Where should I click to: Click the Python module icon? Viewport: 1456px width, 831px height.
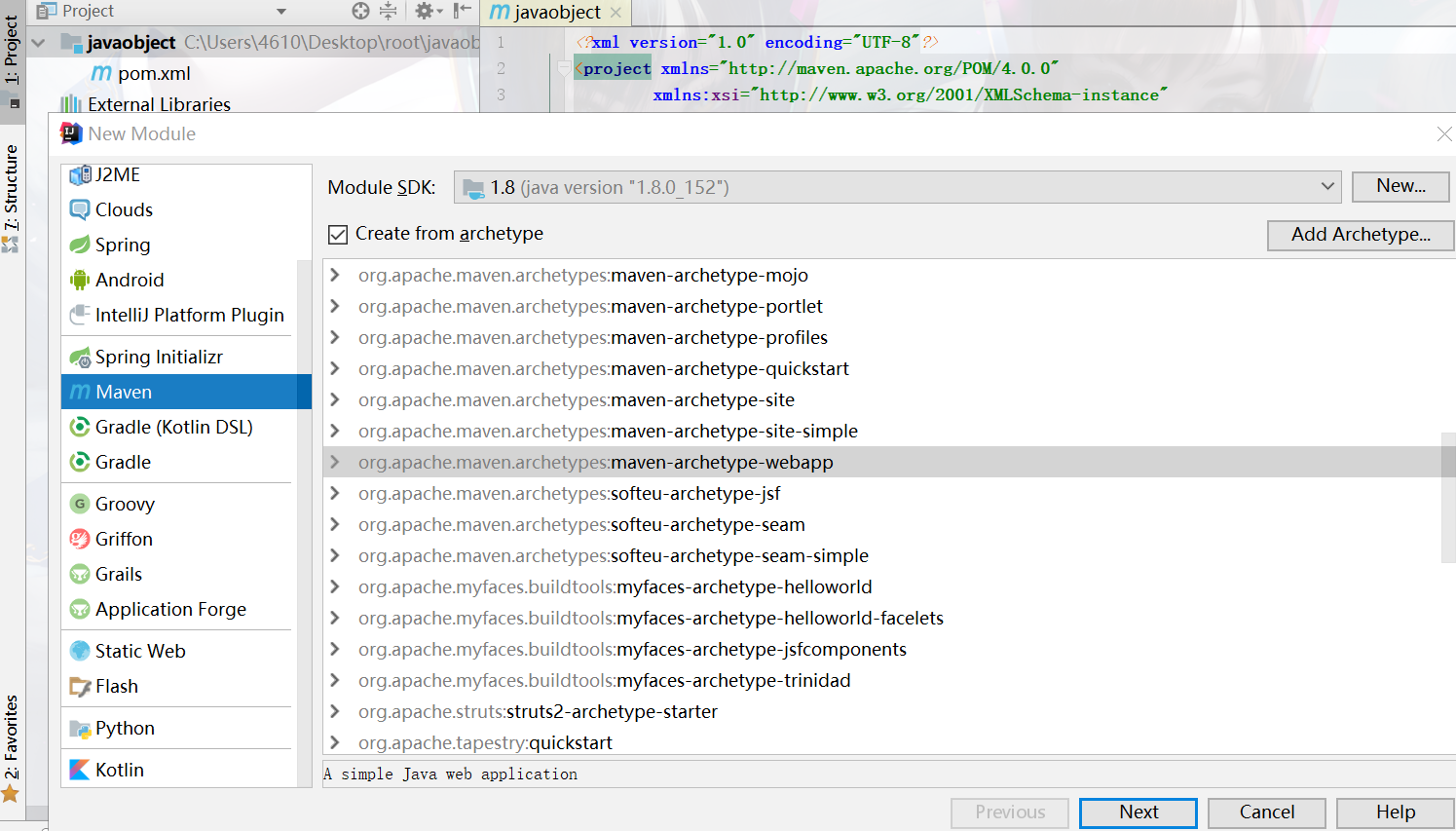(80, 728)
